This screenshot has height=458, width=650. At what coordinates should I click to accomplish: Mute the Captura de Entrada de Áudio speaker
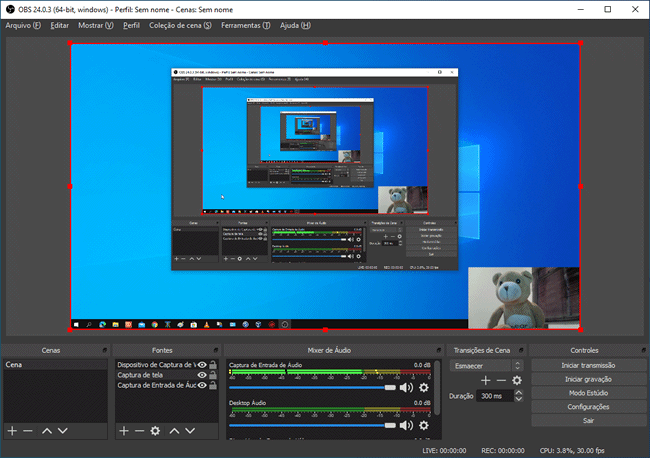pyautogui.click(x=406, y=387)
